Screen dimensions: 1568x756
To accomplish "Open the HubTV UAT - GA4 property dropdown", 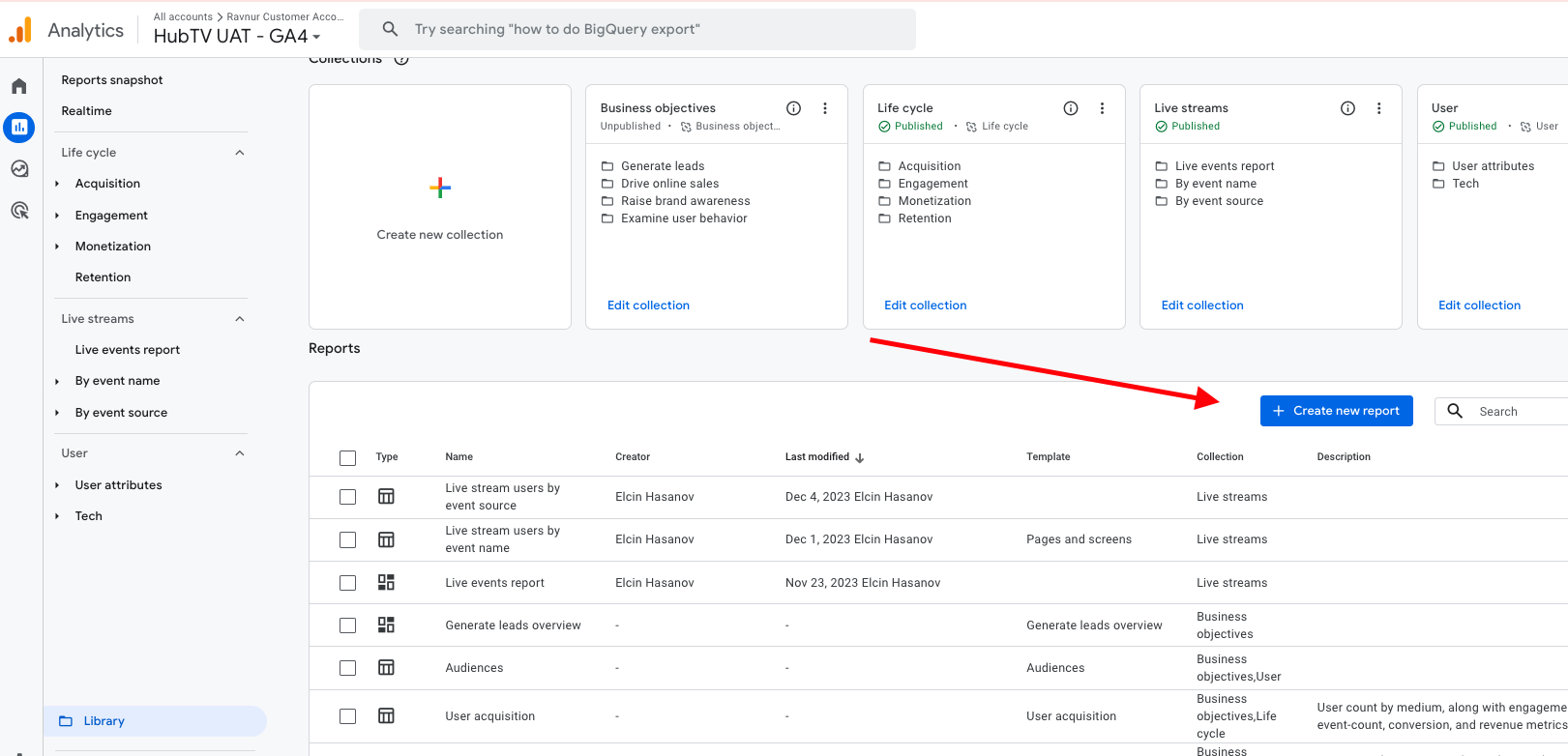I will pos(237,36).
